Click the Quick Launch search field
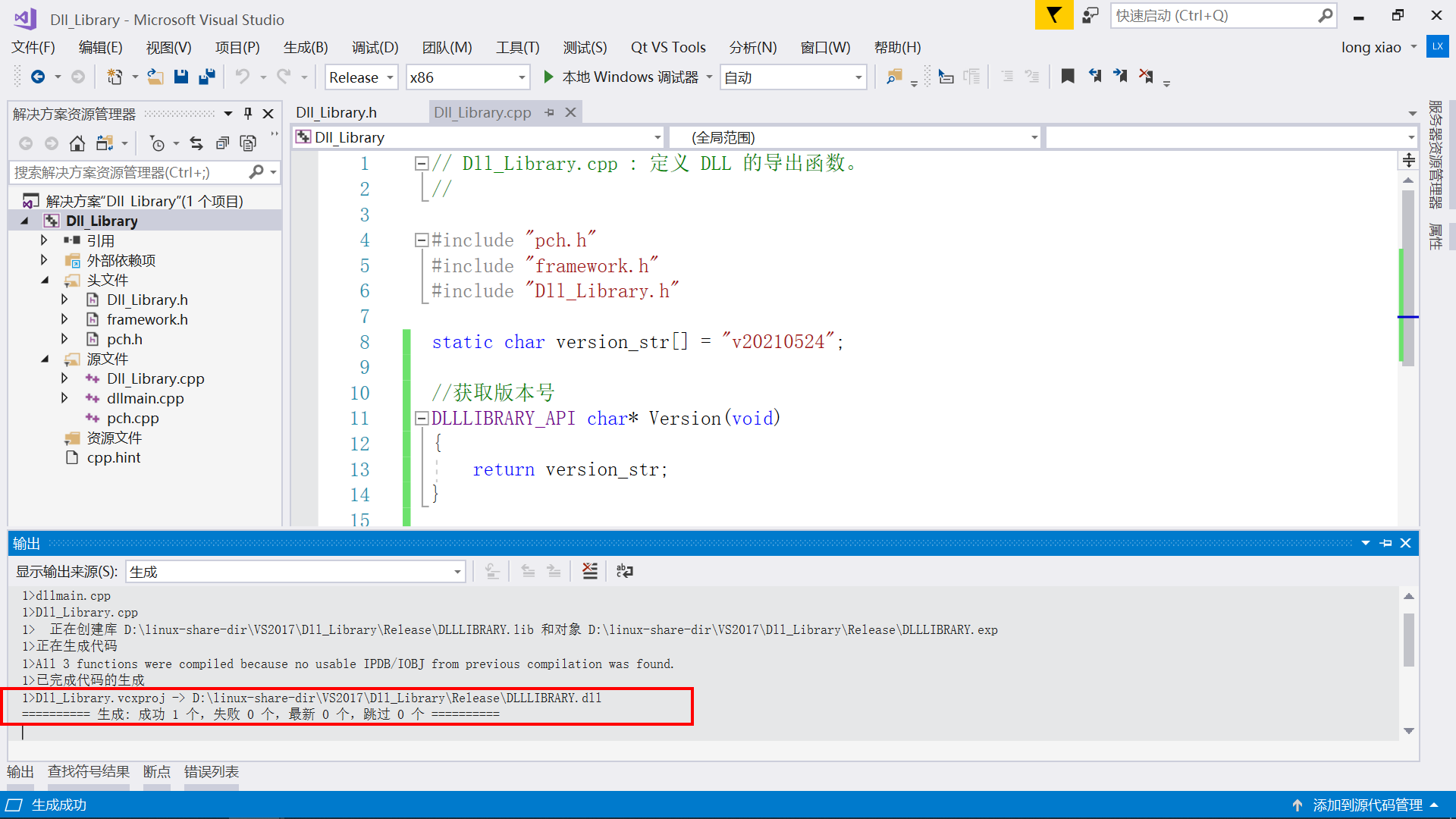 pos(1213,15)
